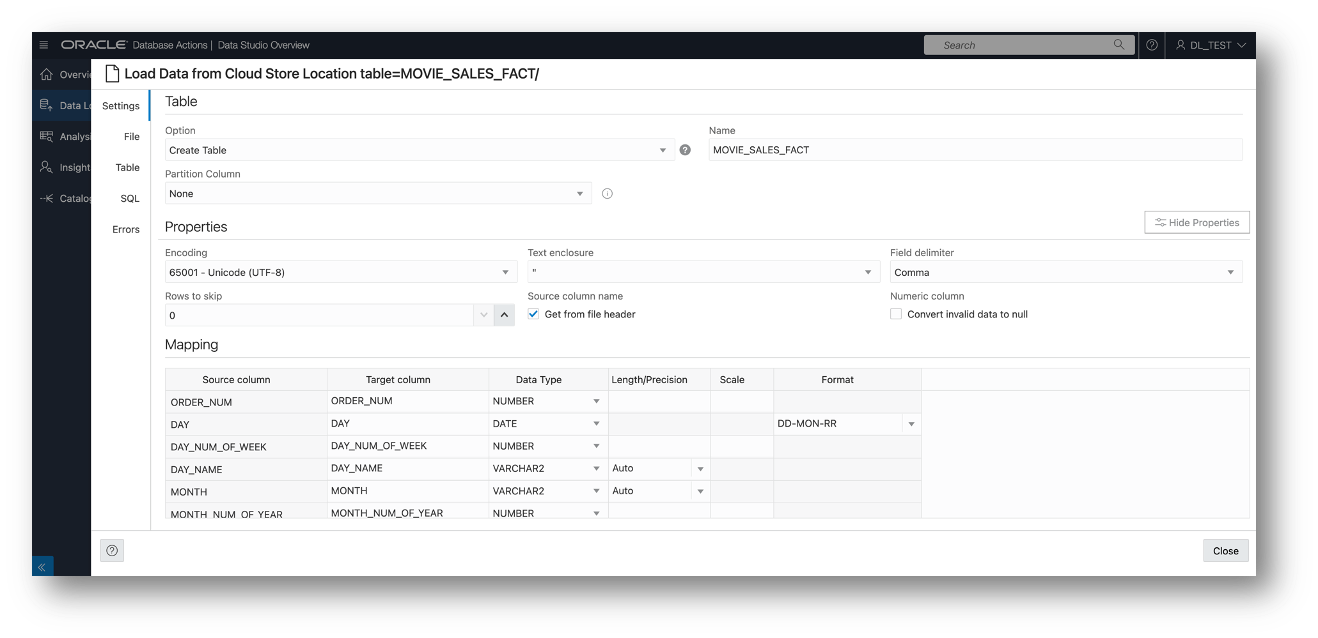Click MONTH source column cell
This screenshot has width=1318, height=638.
tap(246, 492)
